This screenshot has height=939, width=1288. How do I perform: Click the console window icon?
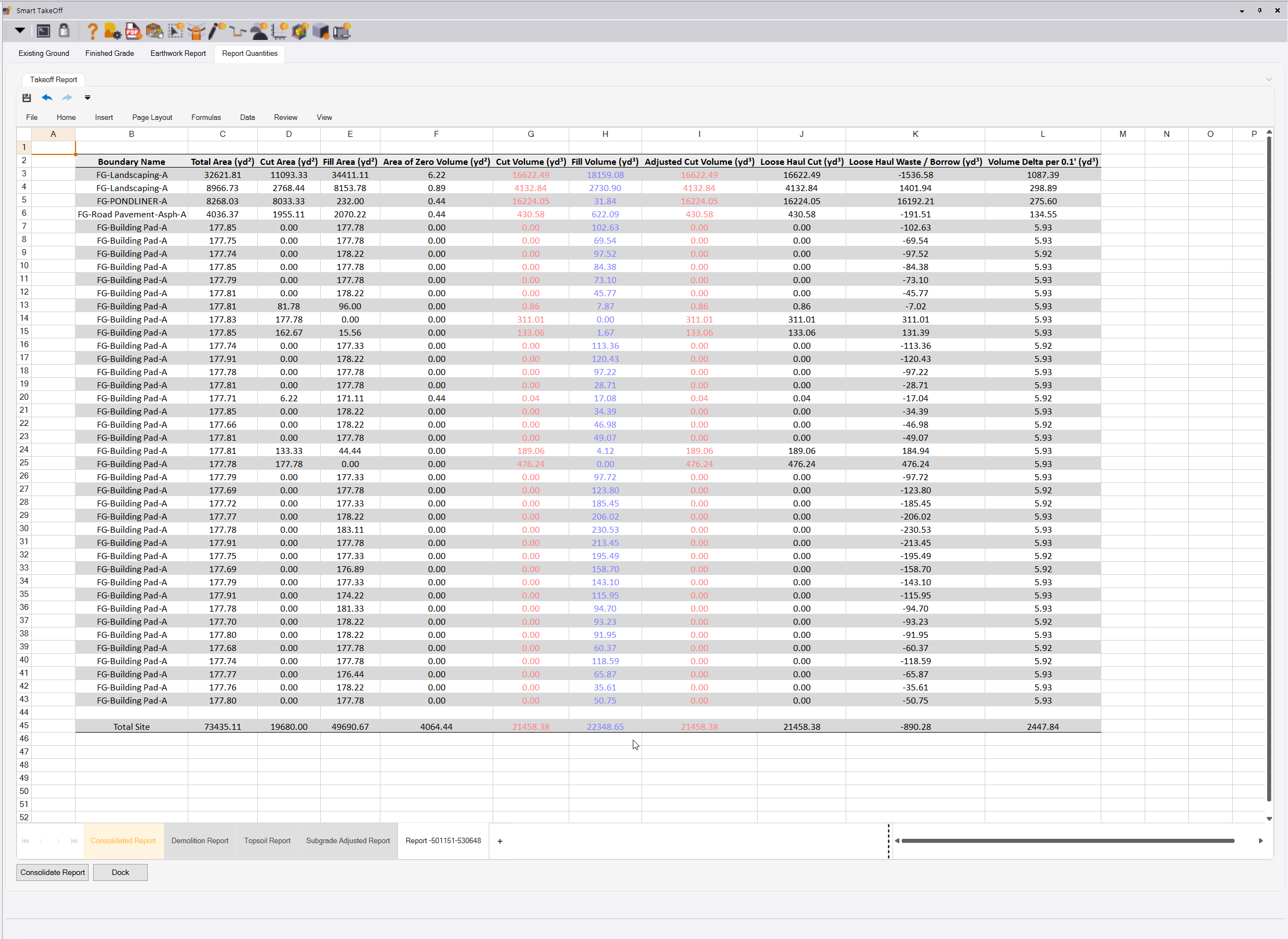(x=43, y=31)
